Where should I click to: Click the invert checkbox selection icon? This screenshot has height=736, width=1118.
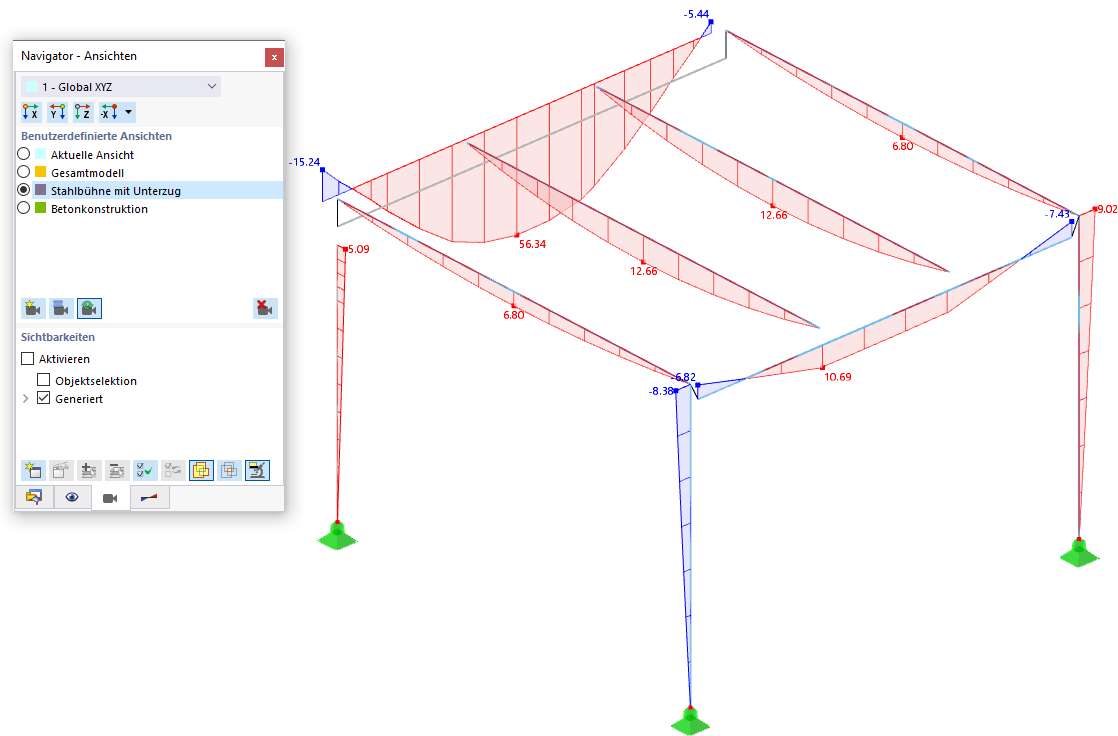[x=173, y=470]
